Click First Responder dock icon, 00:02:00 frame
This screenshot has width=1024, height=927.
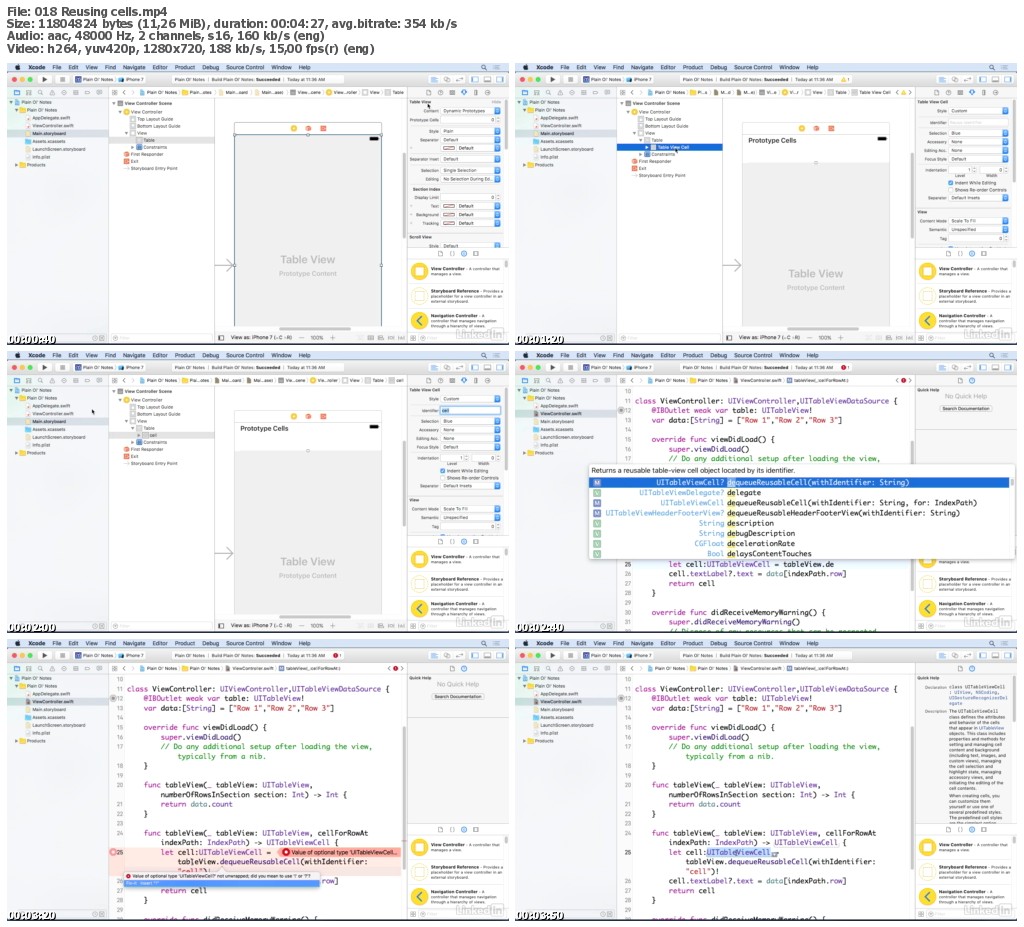[308, 416]
